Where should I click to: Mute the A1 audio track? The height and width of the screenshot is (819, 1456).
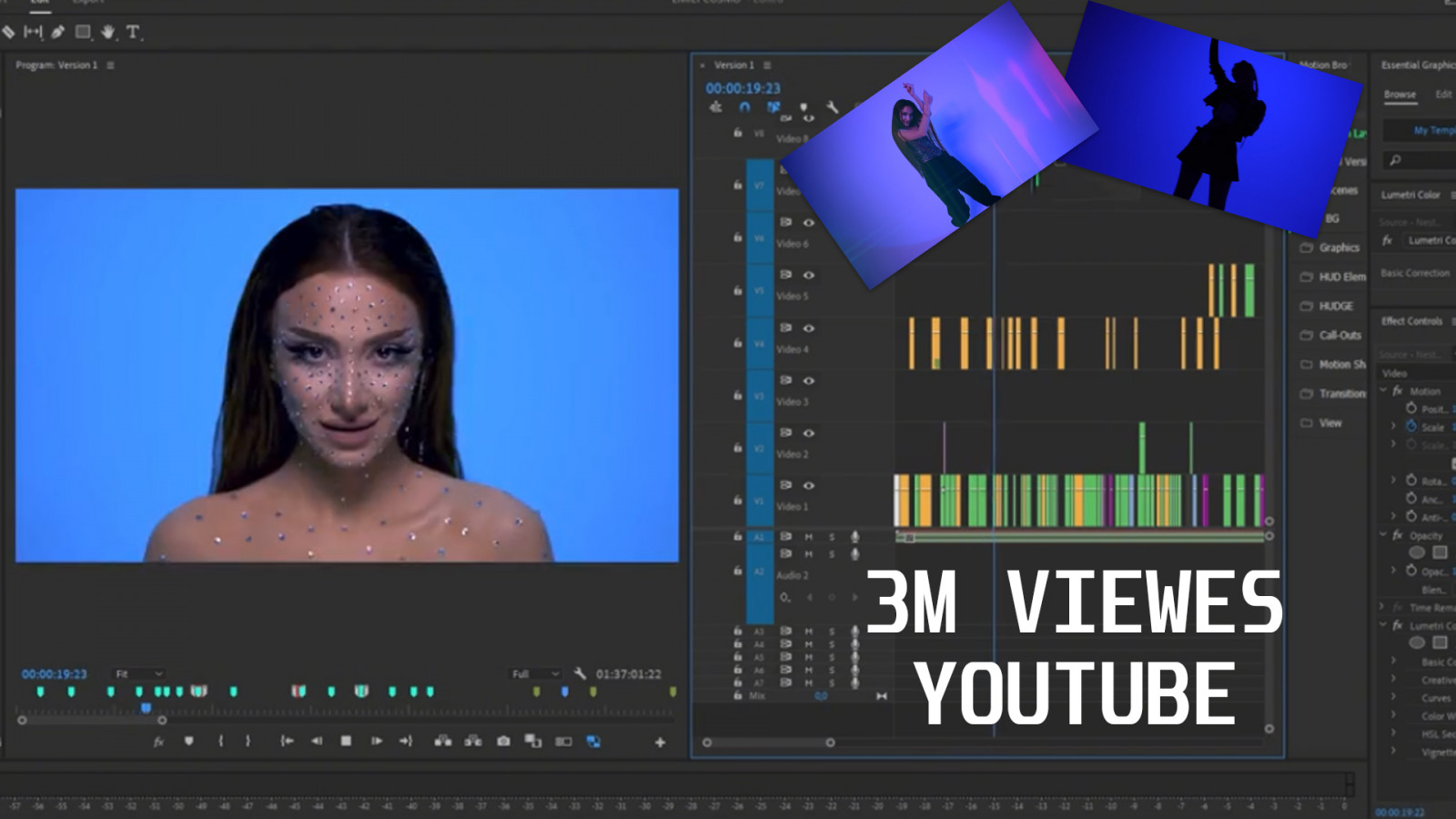tap(808, 537)
